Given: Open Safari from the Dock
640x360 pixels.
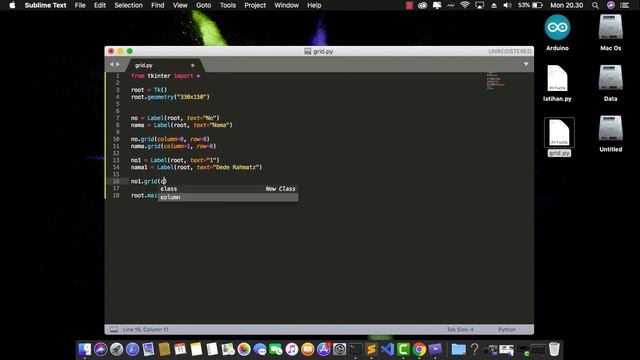Looking at the screenshot, I should click(132, 350).
